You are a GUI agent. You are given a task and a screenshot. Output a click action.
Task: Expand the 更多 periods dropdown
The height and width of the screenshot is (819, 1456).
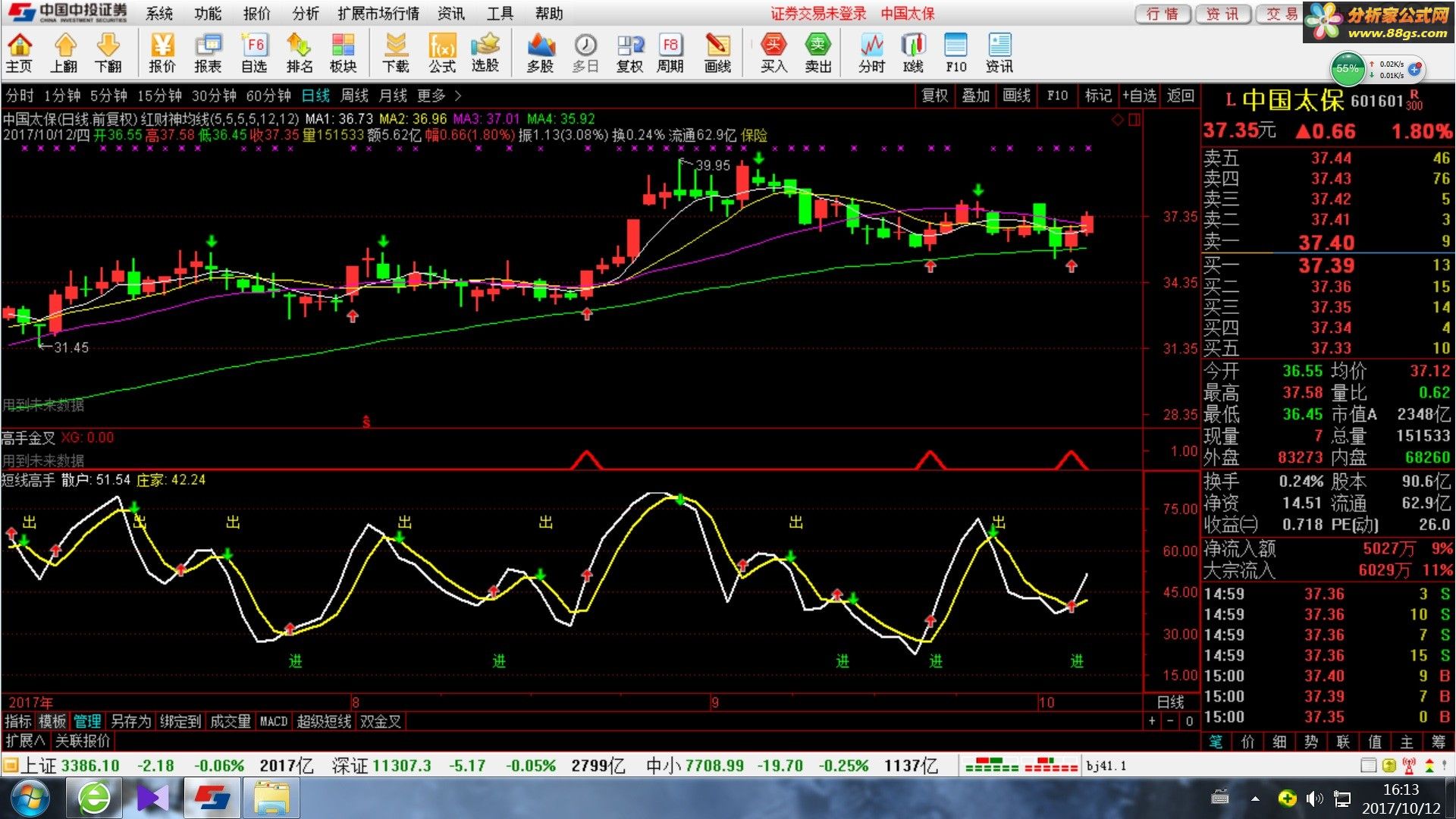(x=438, y=96)
